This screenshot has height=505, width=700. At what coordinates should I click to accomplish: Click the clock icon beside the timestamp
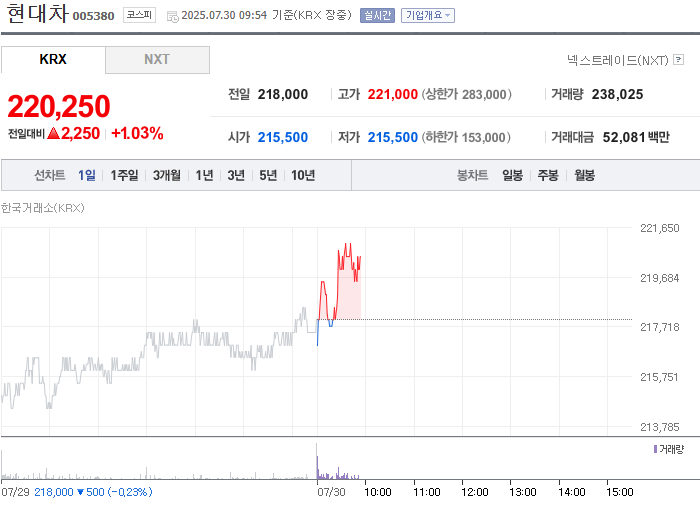coord(172,17)
